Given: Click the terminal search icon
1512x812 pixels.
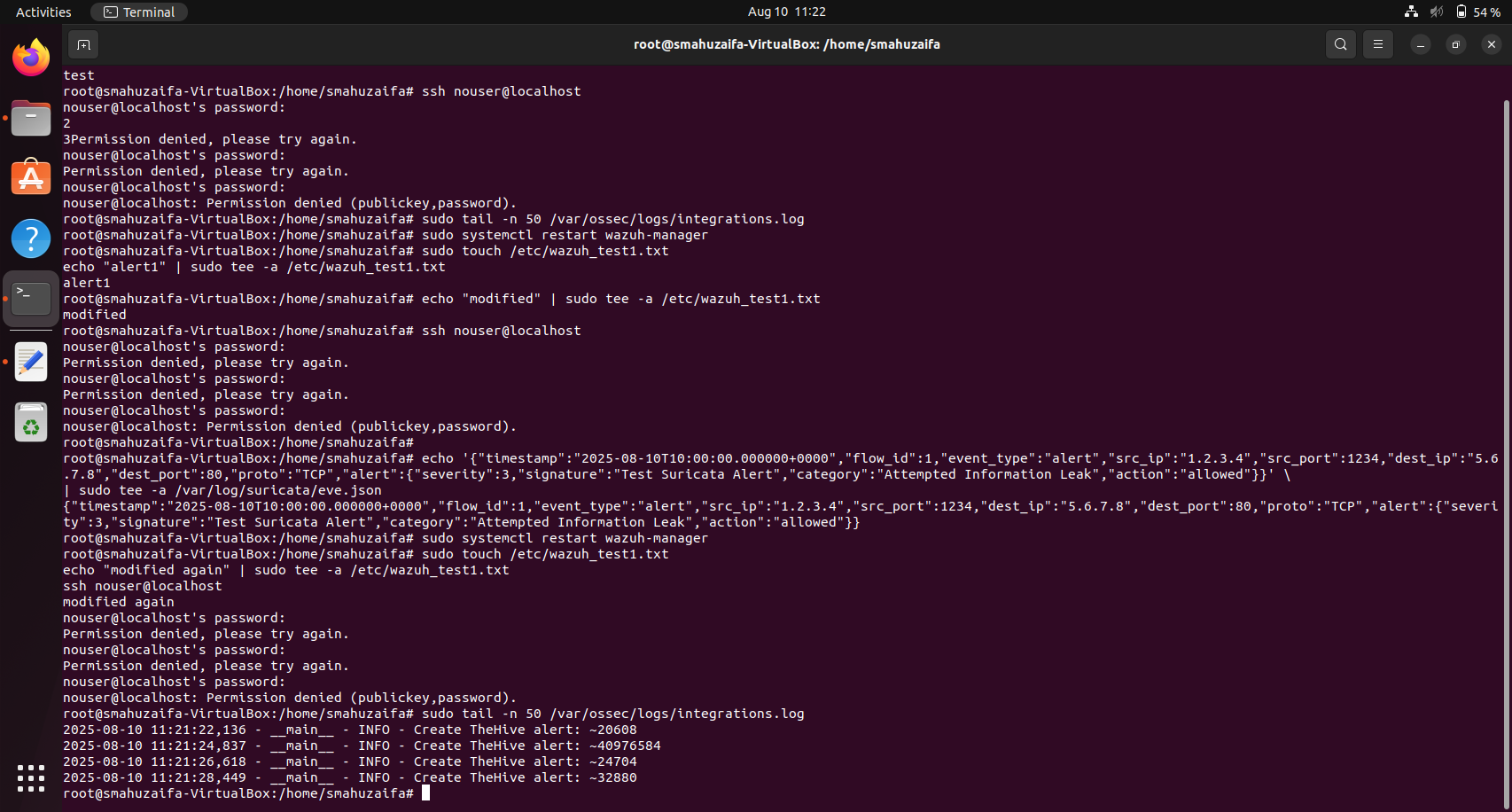Looking at the screenshot, I should pyautogui.click(x=1340, y=44).
